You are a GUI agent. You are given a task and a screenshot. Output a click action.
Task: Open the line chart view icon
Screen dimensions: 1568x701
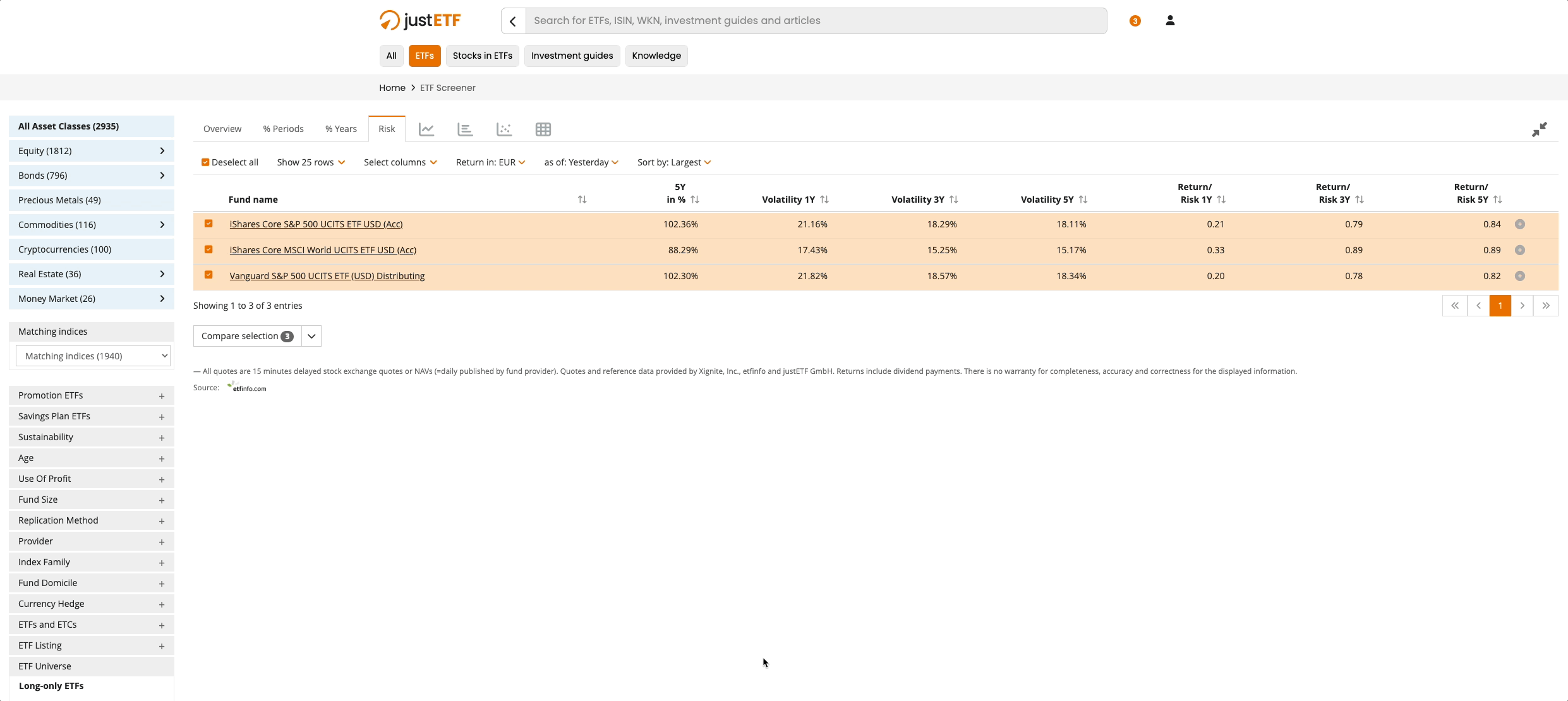point(426,129)
